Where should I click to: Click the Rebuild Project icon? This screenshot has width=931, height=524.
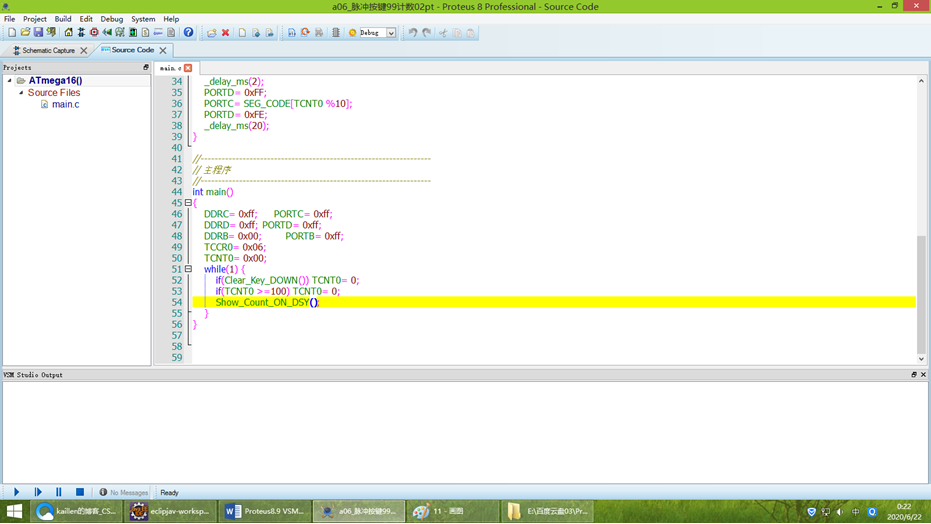305,33
